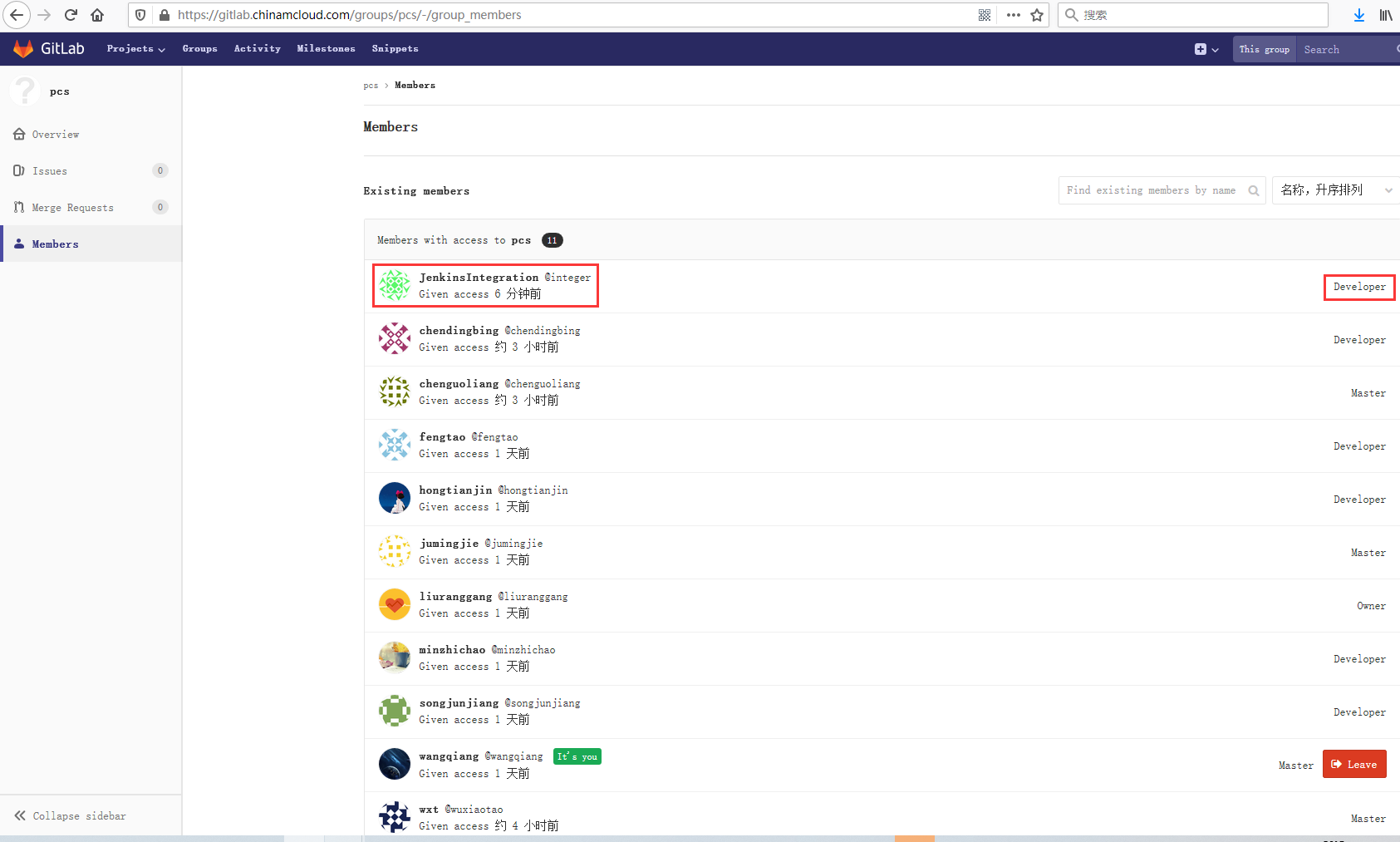Collapse the sidebar
Viewport: 1400px width, 842px height.
(x=71, y=816)
